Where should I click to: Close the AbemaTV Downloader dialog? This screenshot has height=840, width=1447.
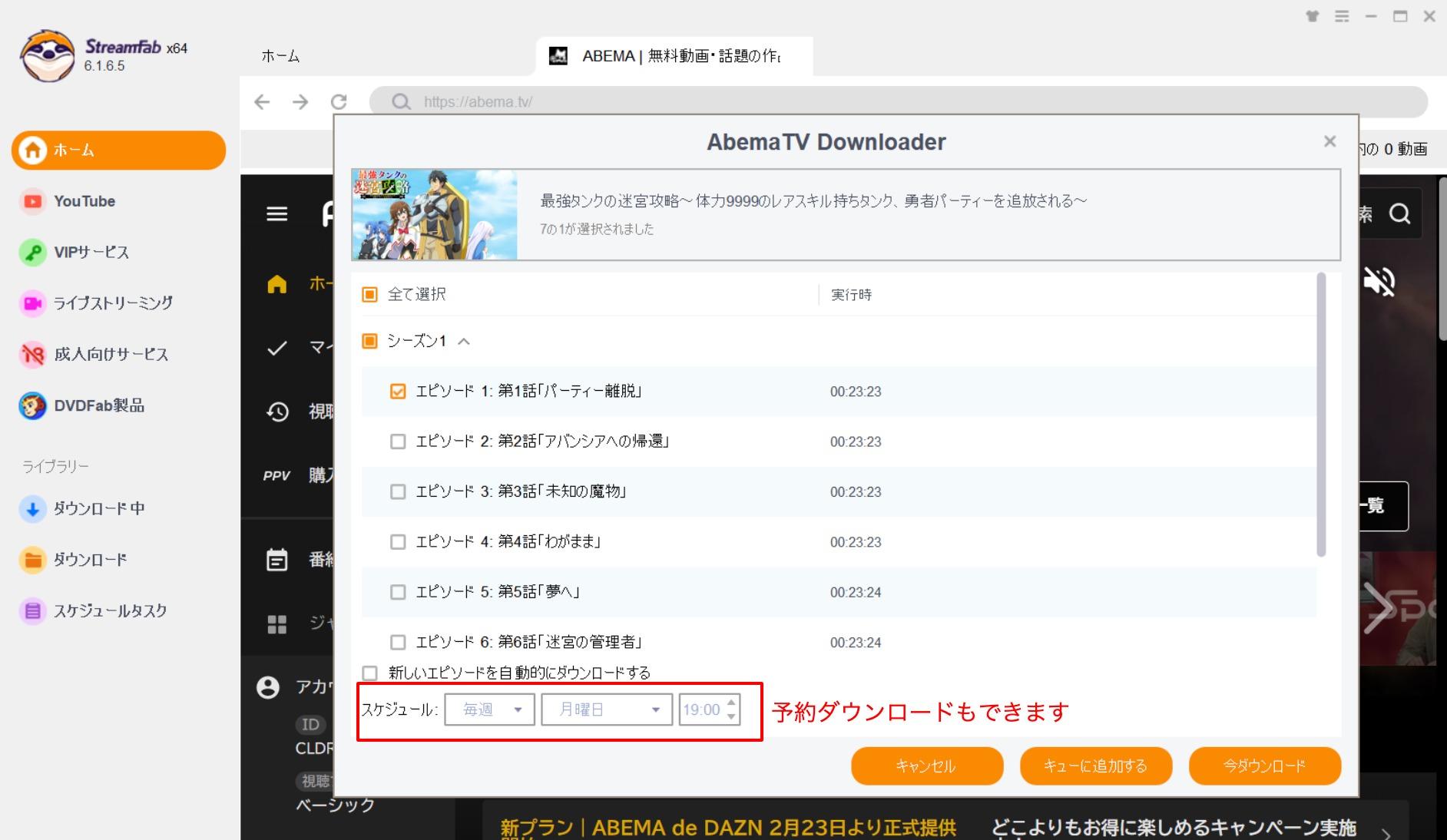[1330, 141]
